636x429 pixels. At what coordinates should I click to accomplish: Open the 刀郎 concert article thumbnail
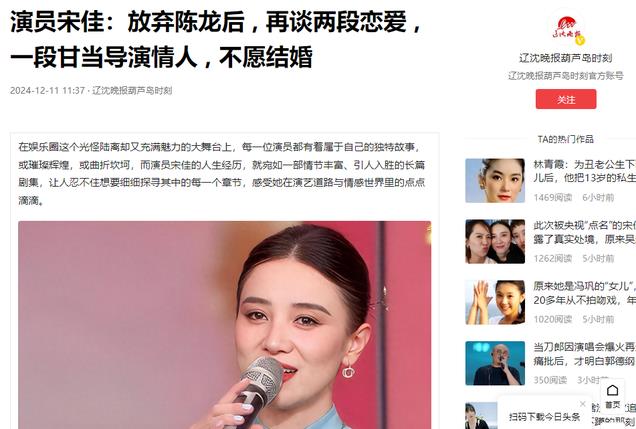tap(495, 363)
